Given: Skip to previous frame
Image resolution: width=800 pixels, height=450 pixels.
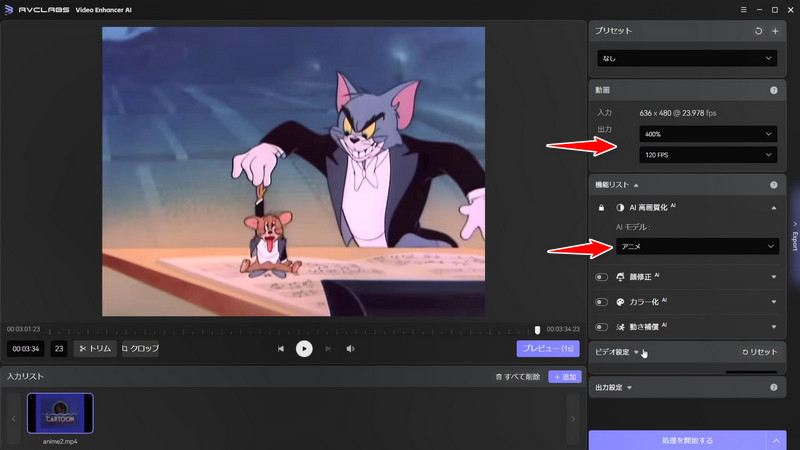Looking at the screenshot, I should 281,348.
